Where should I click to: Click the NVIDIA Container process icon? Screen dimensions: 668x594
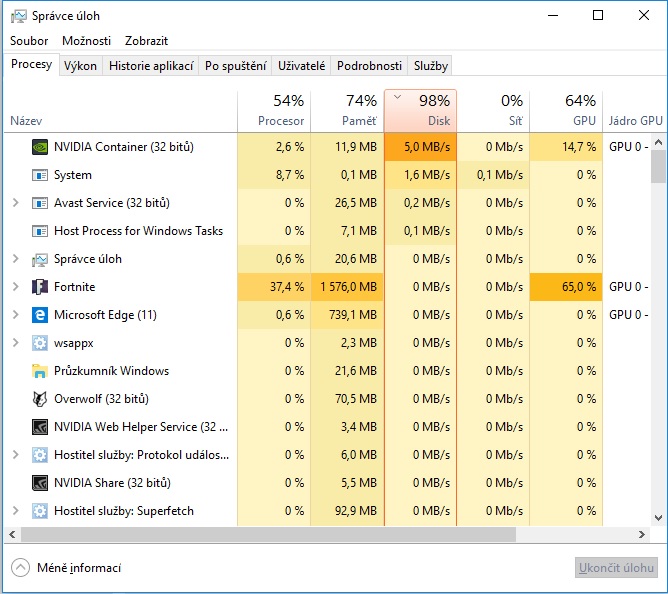pos(40,147)
